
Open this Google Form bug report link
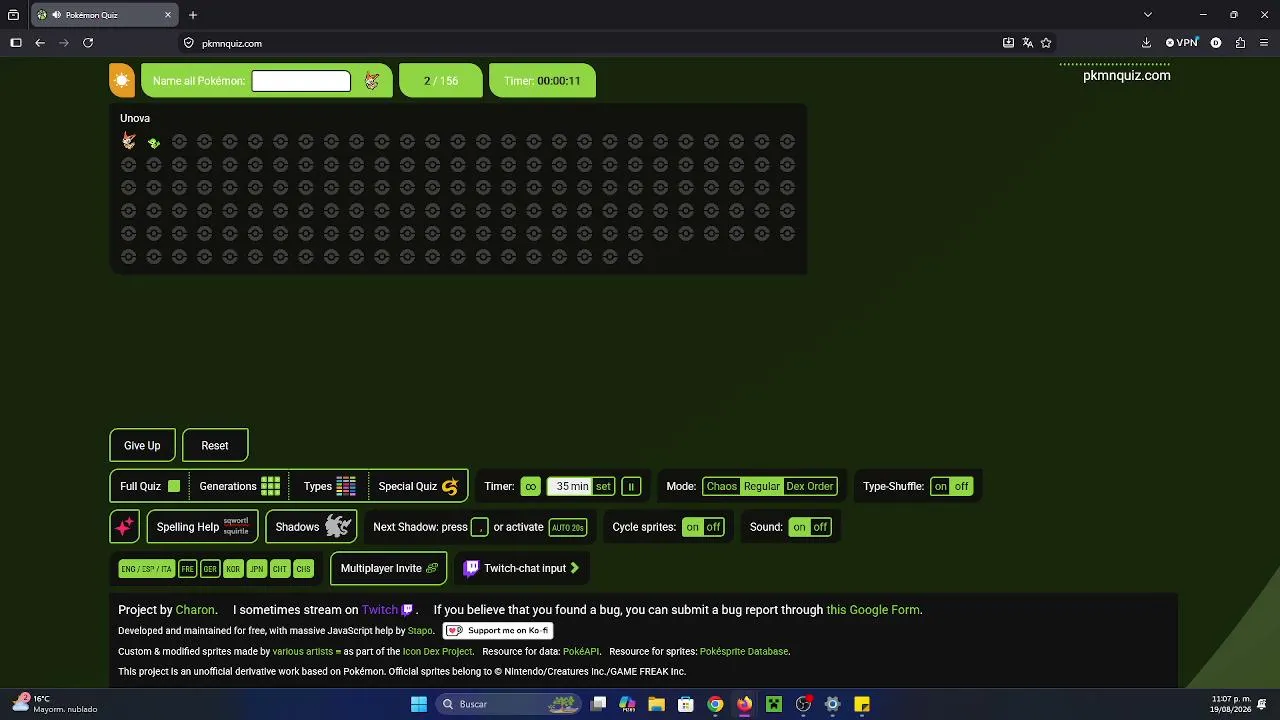873,610
